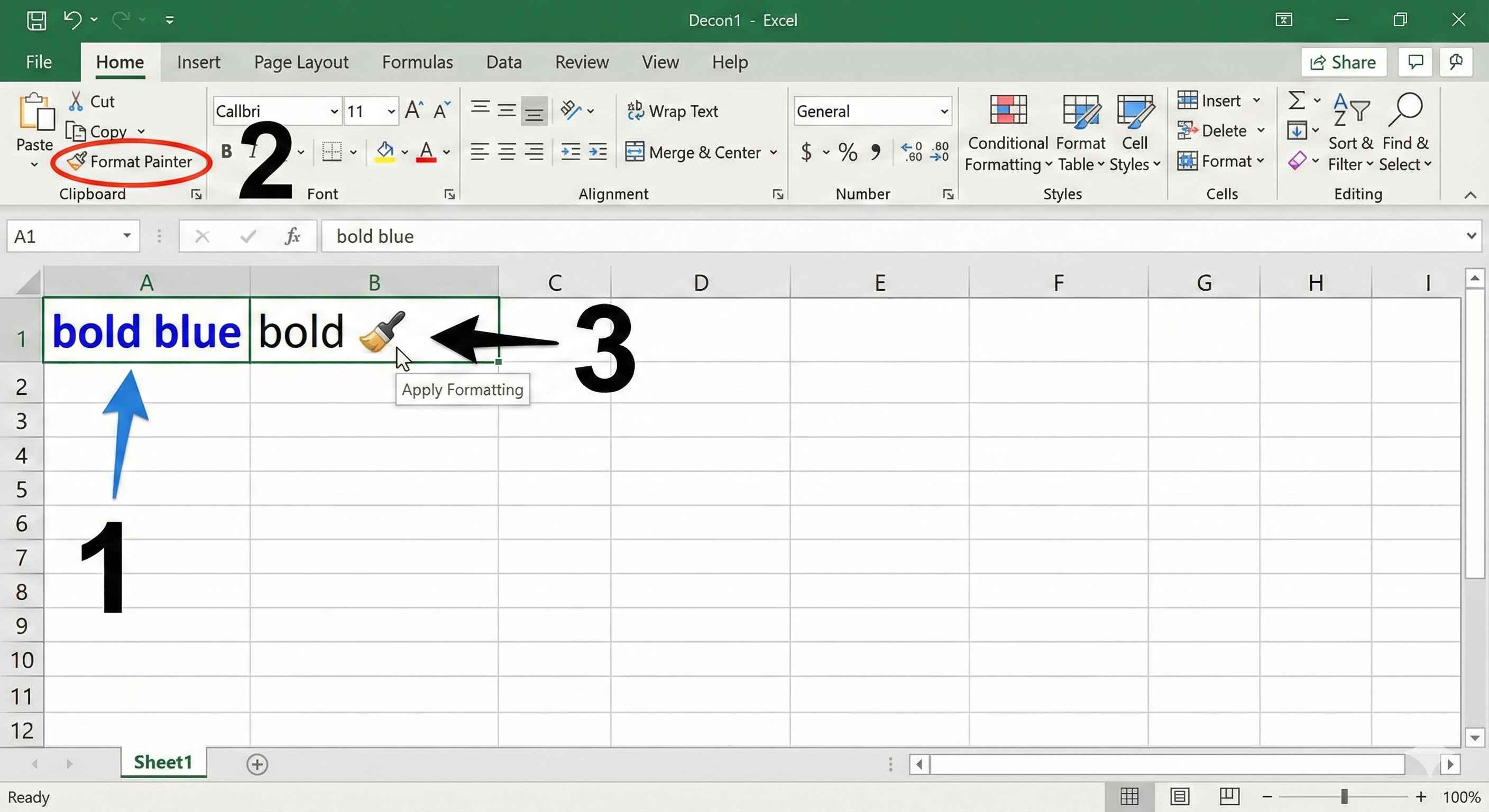Viewport: 1489px width, 812px height.
Task: Toggle Italic formatting
Action: pos(253,150)
